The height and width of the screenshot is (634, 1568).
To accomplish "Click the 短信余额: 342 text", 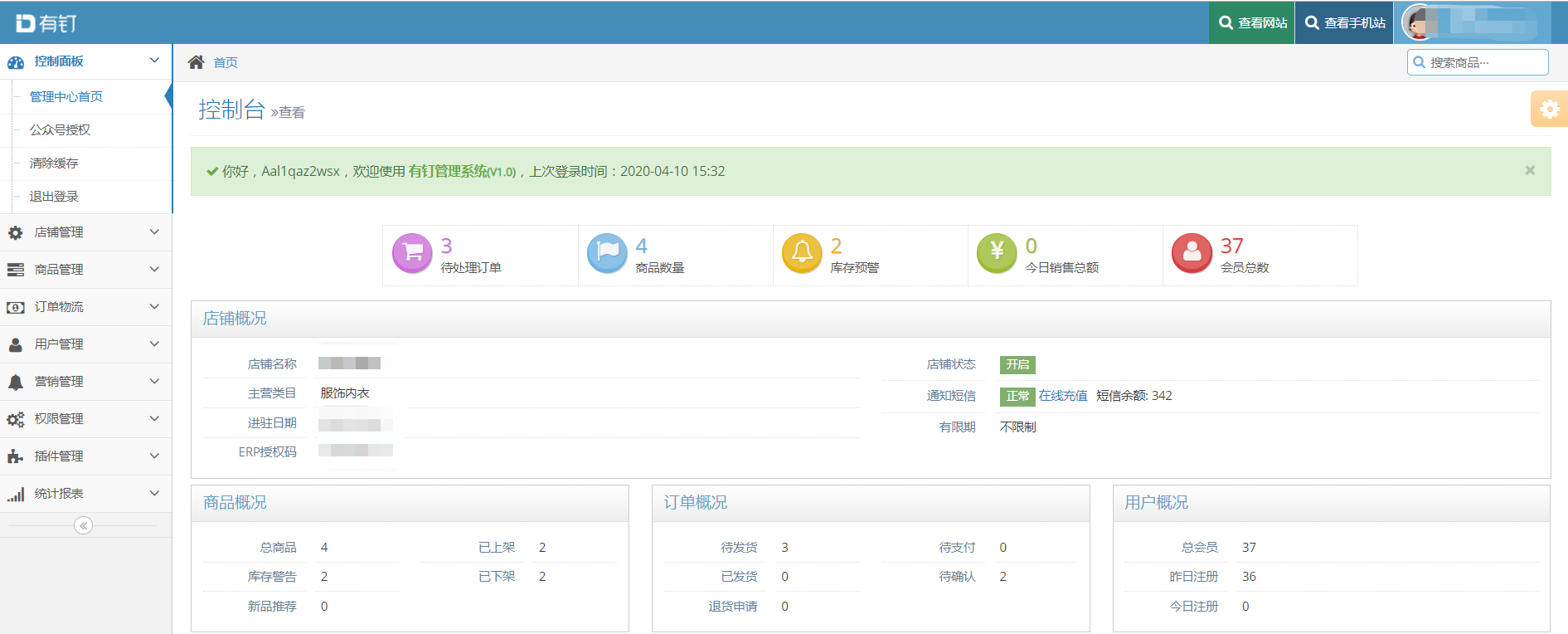I will click(x=1134, y=396).
